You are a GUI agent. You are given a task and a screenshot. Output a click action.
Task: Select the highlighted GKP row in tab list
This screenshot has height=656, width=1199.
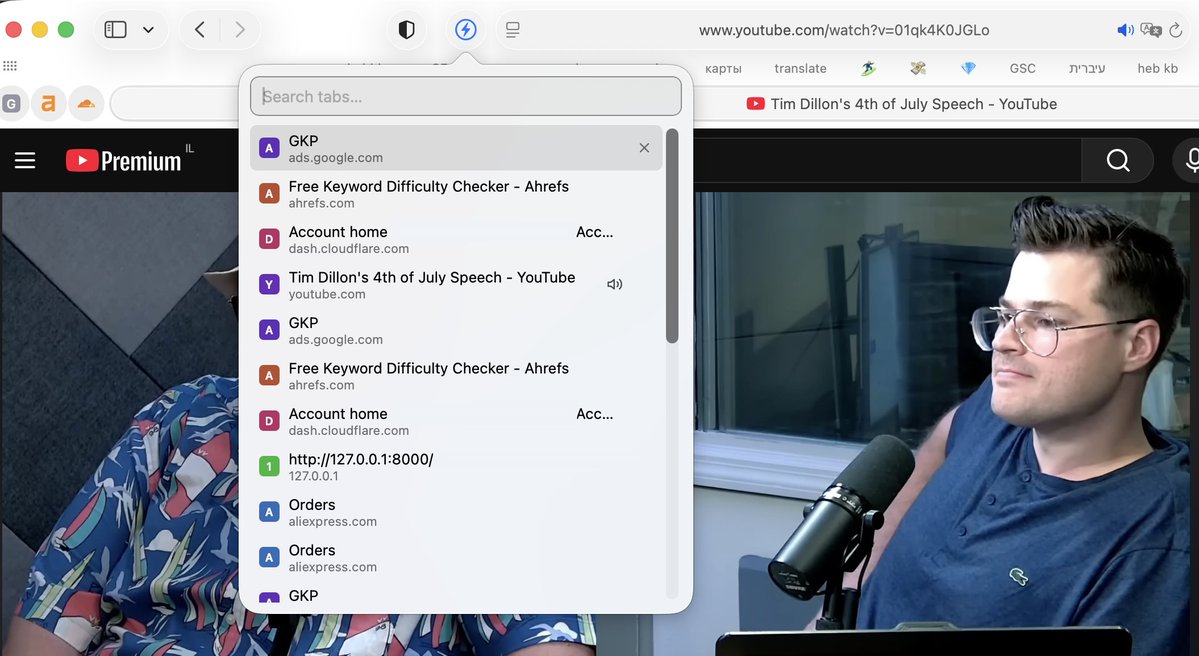(x=456, y=148)
